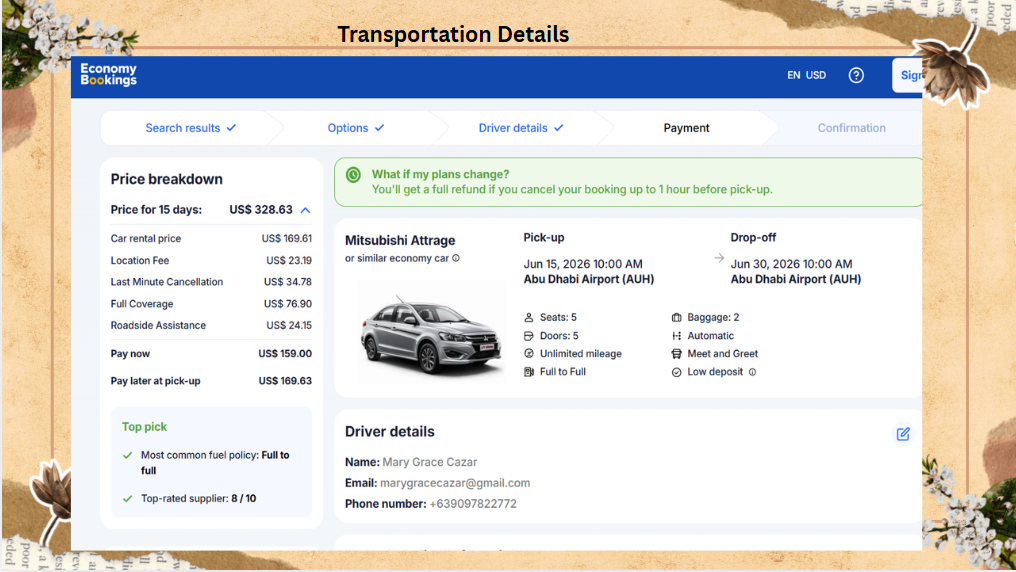The height and width of the screenshot is (572, 1016).
Task: Click info icon beside similar economy car
Action: pyautogui.click(x=456, y=258)
